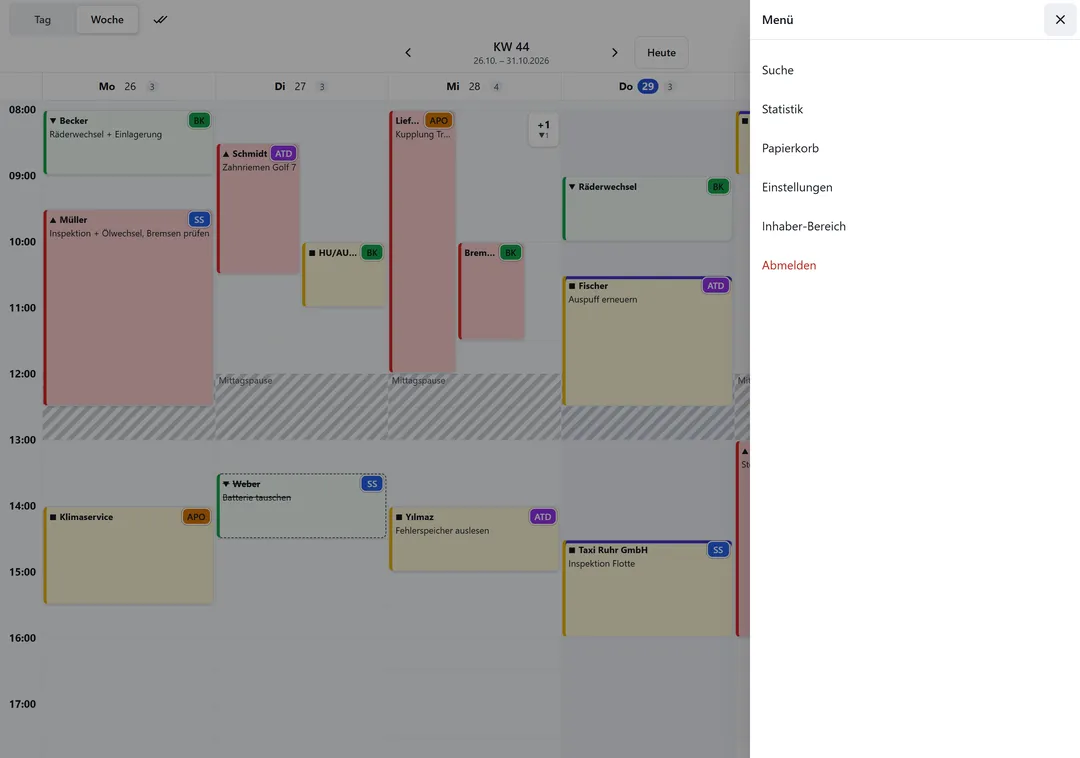Click the ATD badge on Yılmaz appointment

point(543,517)
